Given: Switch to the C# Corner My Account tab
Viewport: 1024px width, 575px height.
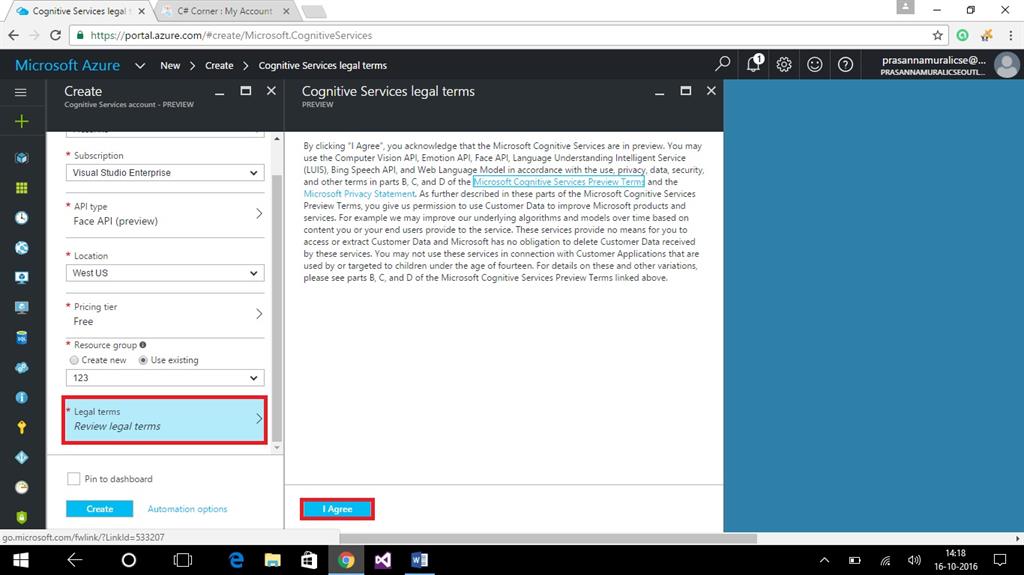Looking at the screenshot, I should pyautogui.click(x=225, y=11).
